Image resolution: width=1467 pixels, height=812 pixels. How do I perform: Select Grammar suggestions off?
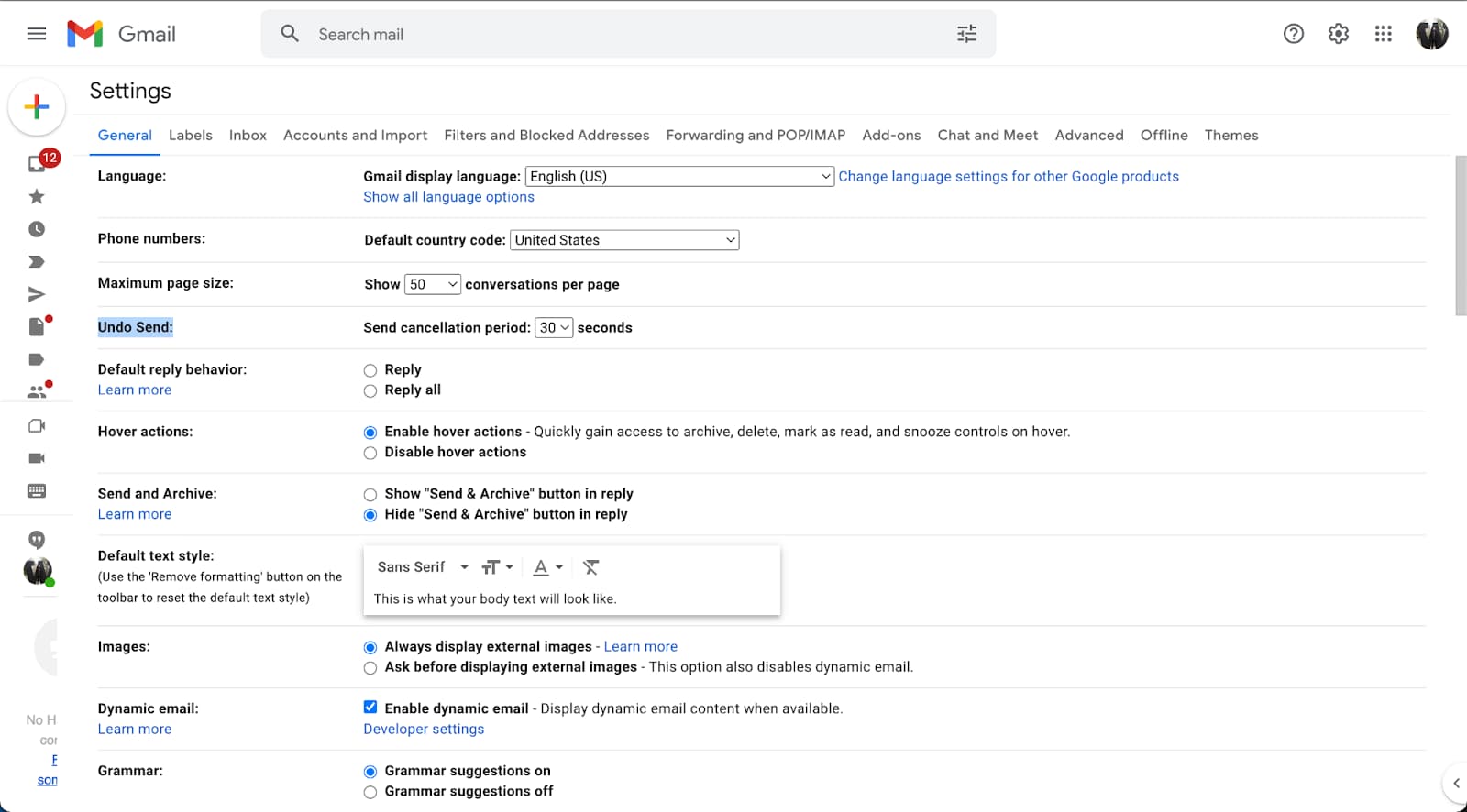point(370,793)
